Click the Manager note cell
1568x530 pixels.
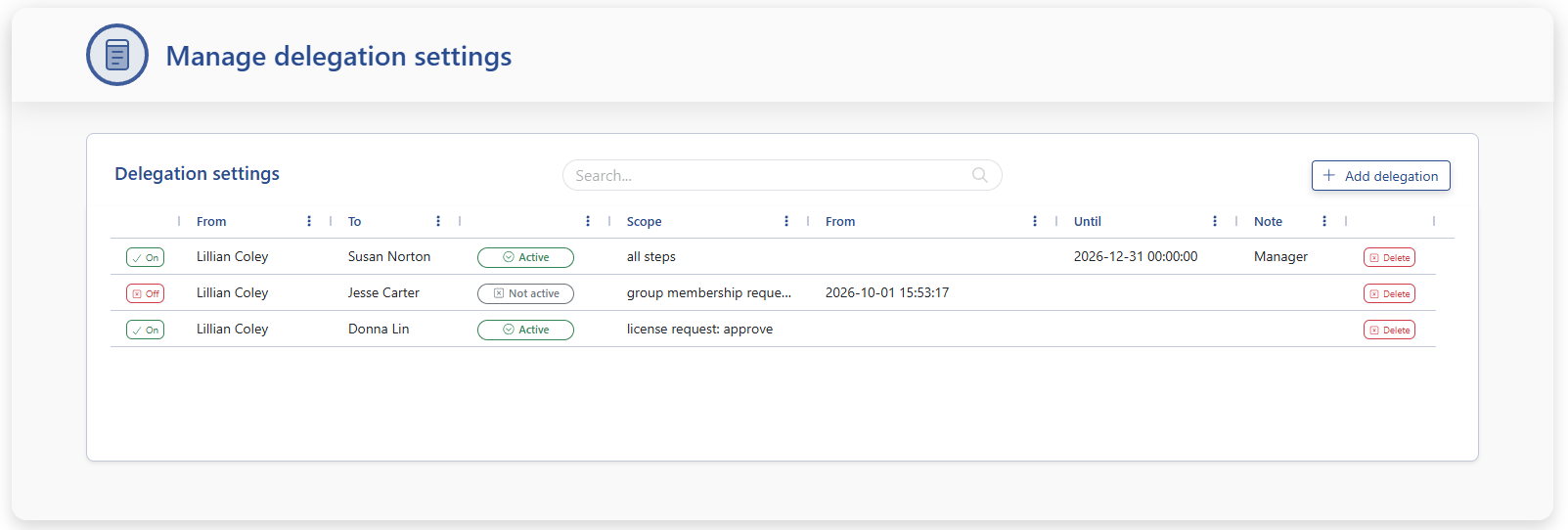1280,256
